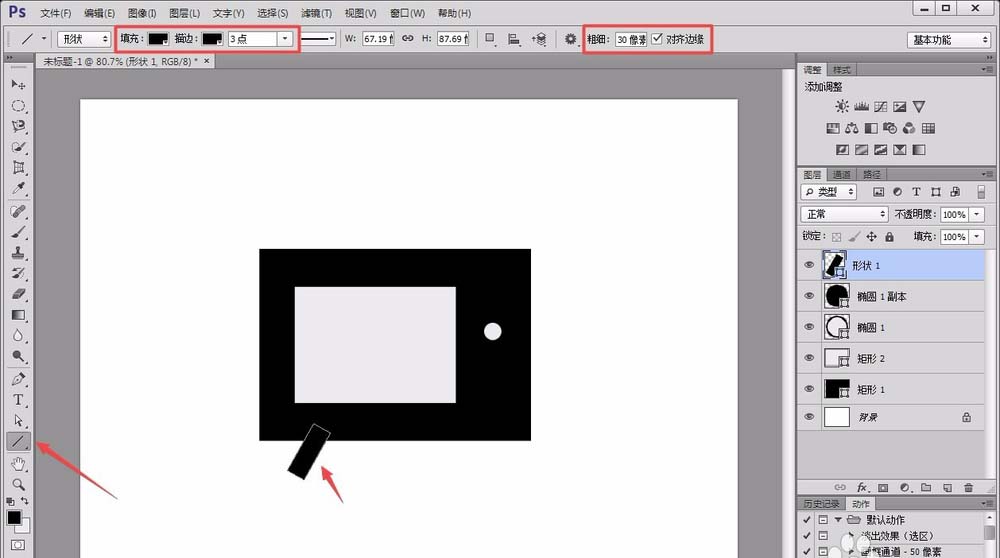Open the 形状 tool mode dropdown
Viewport: 1000px width, 558px height.
84,39
